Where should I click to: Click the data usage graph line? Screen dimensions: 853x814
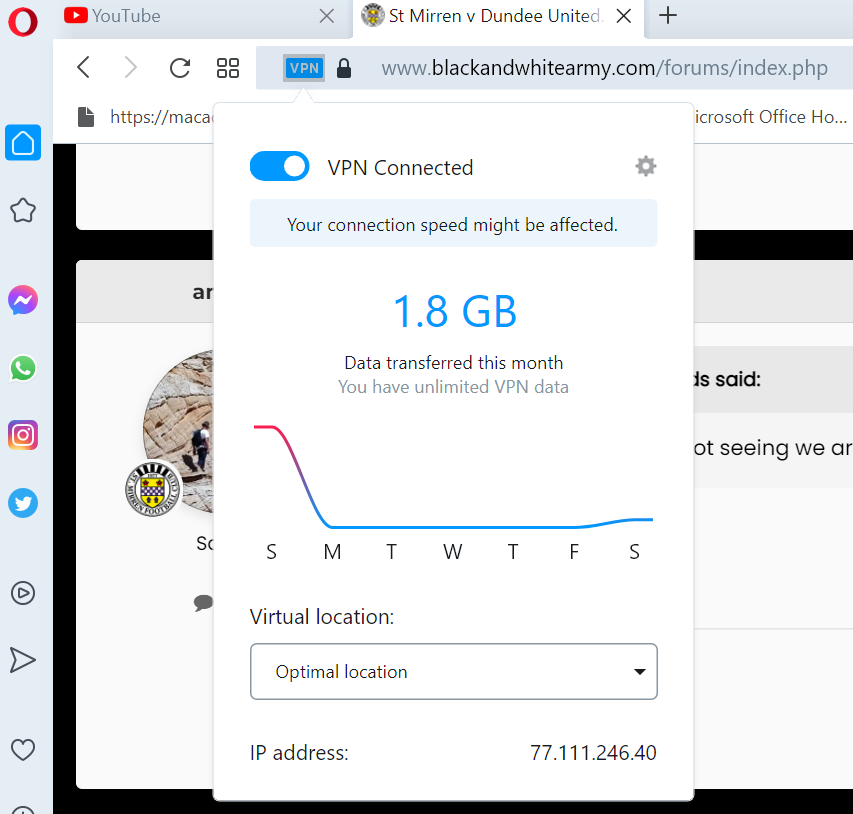coord(453,476)
